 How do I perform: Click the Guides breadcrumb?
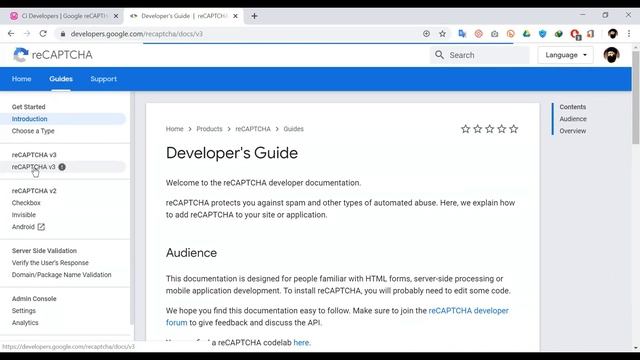(x=293, y=129)
